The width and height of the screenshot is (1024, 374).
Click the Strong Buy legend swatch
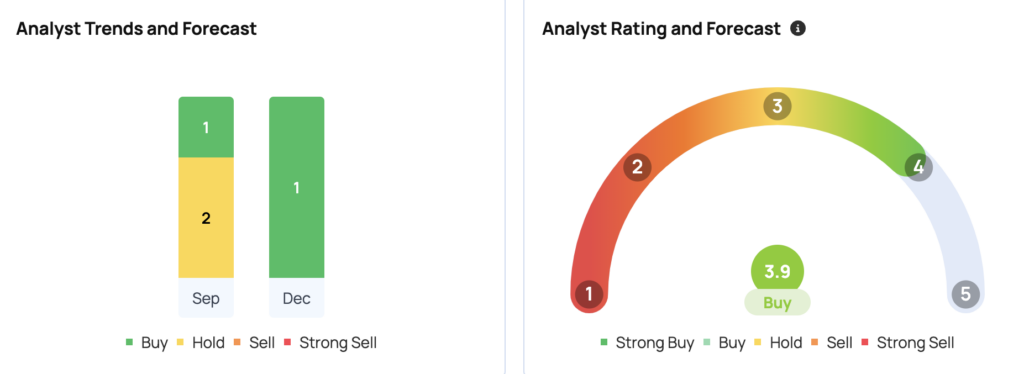click(604, 343)
